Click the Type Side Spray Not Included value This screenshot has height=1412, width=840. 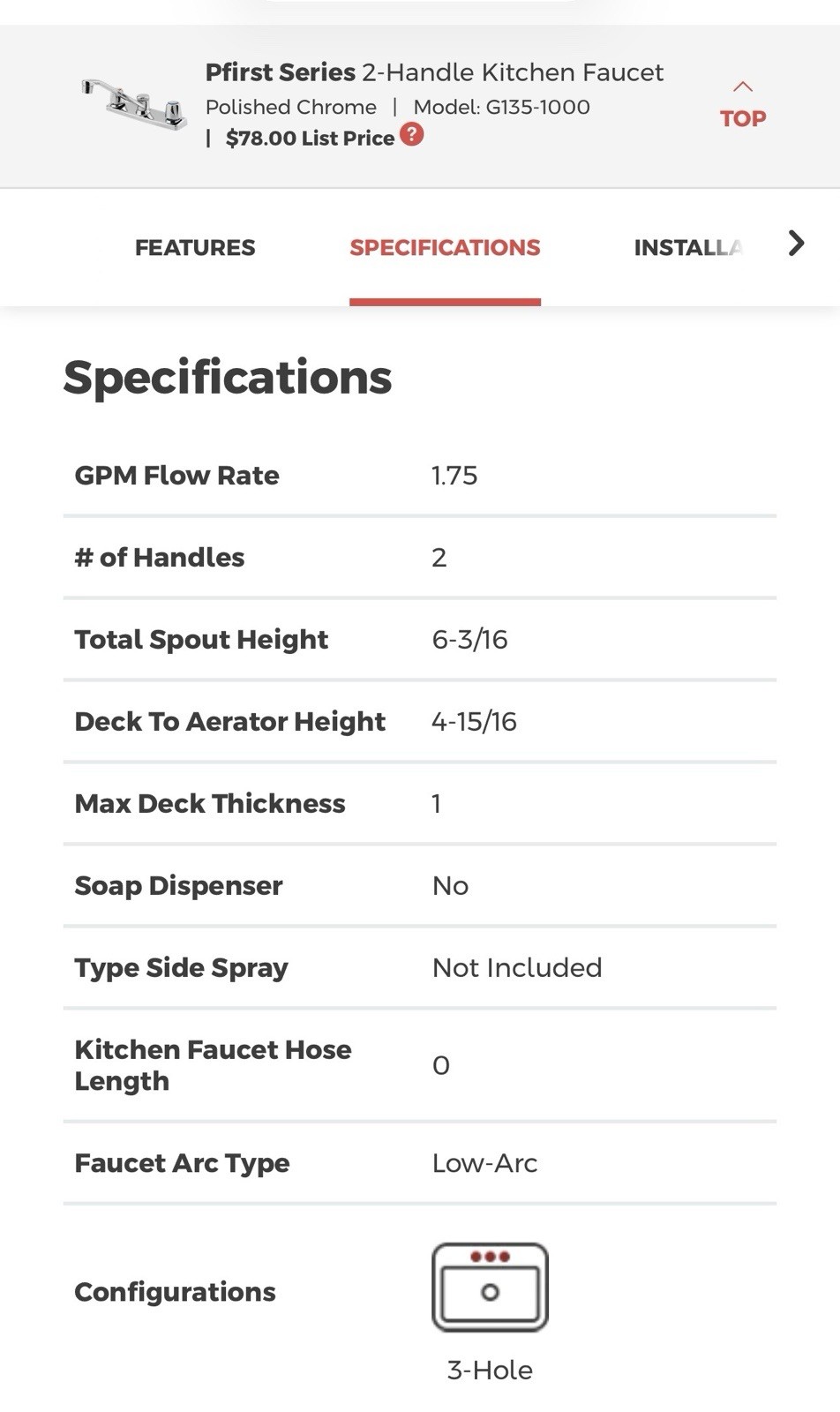517,968
